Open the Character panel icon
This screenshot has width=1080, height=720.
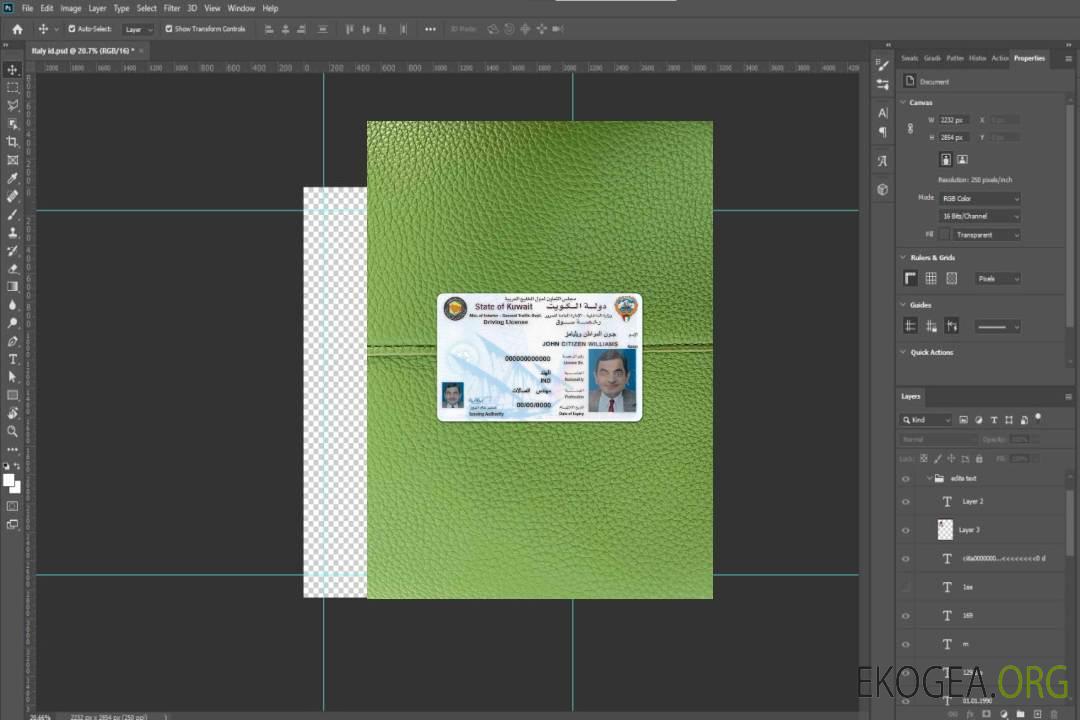(882, 112)
